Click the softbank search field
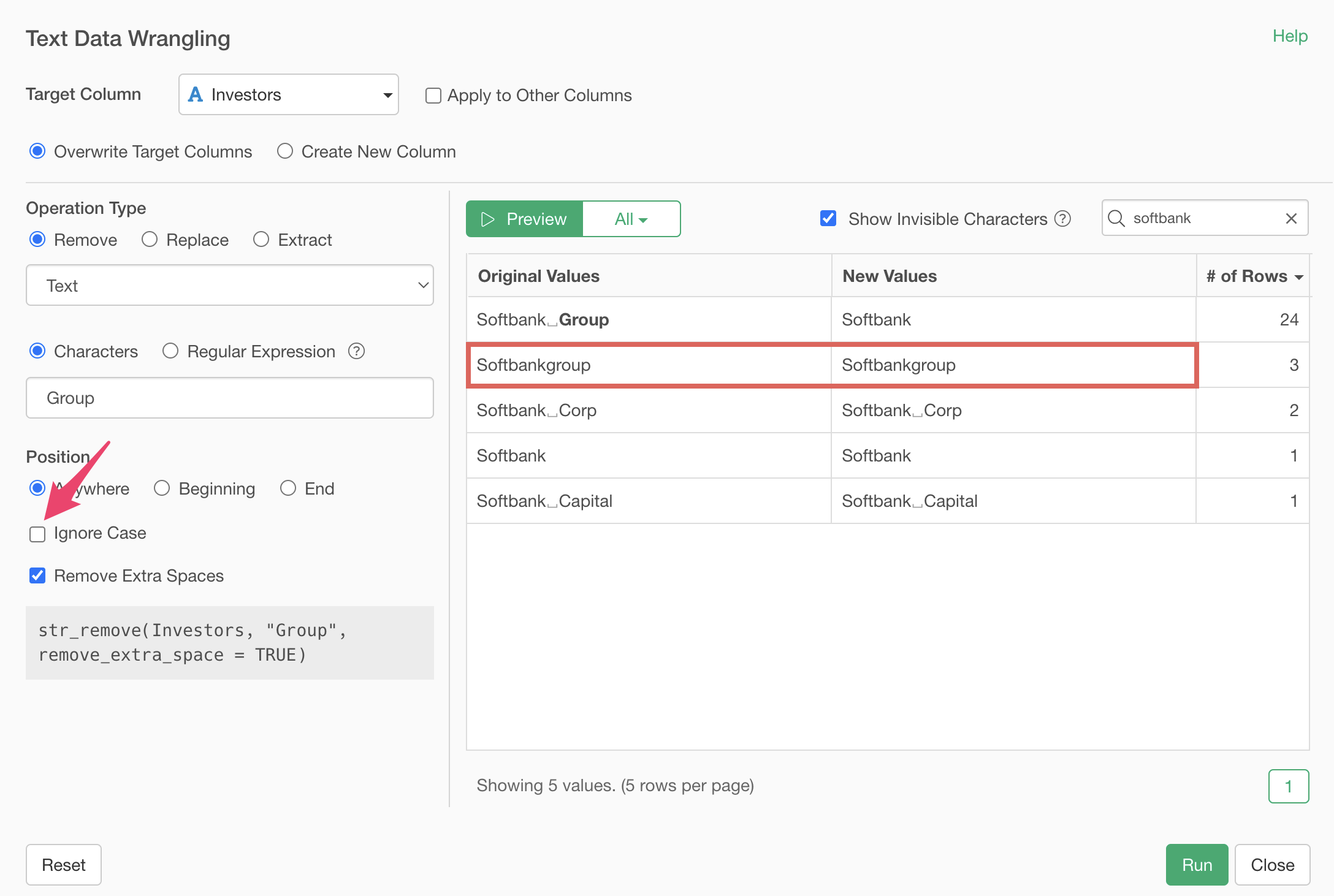The width and height of the screenshot is (1334, 896). tap(1205, 218)
